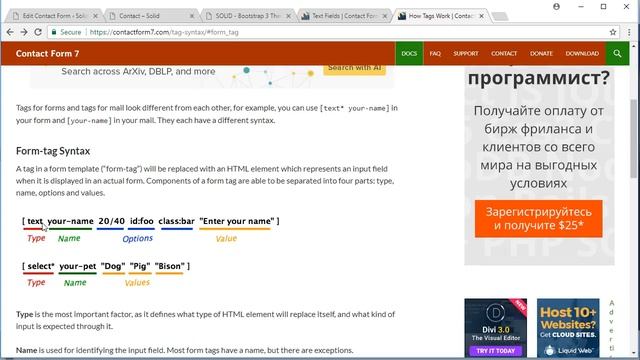Open the Host 10+ Websites ad thumbnail

568,328
